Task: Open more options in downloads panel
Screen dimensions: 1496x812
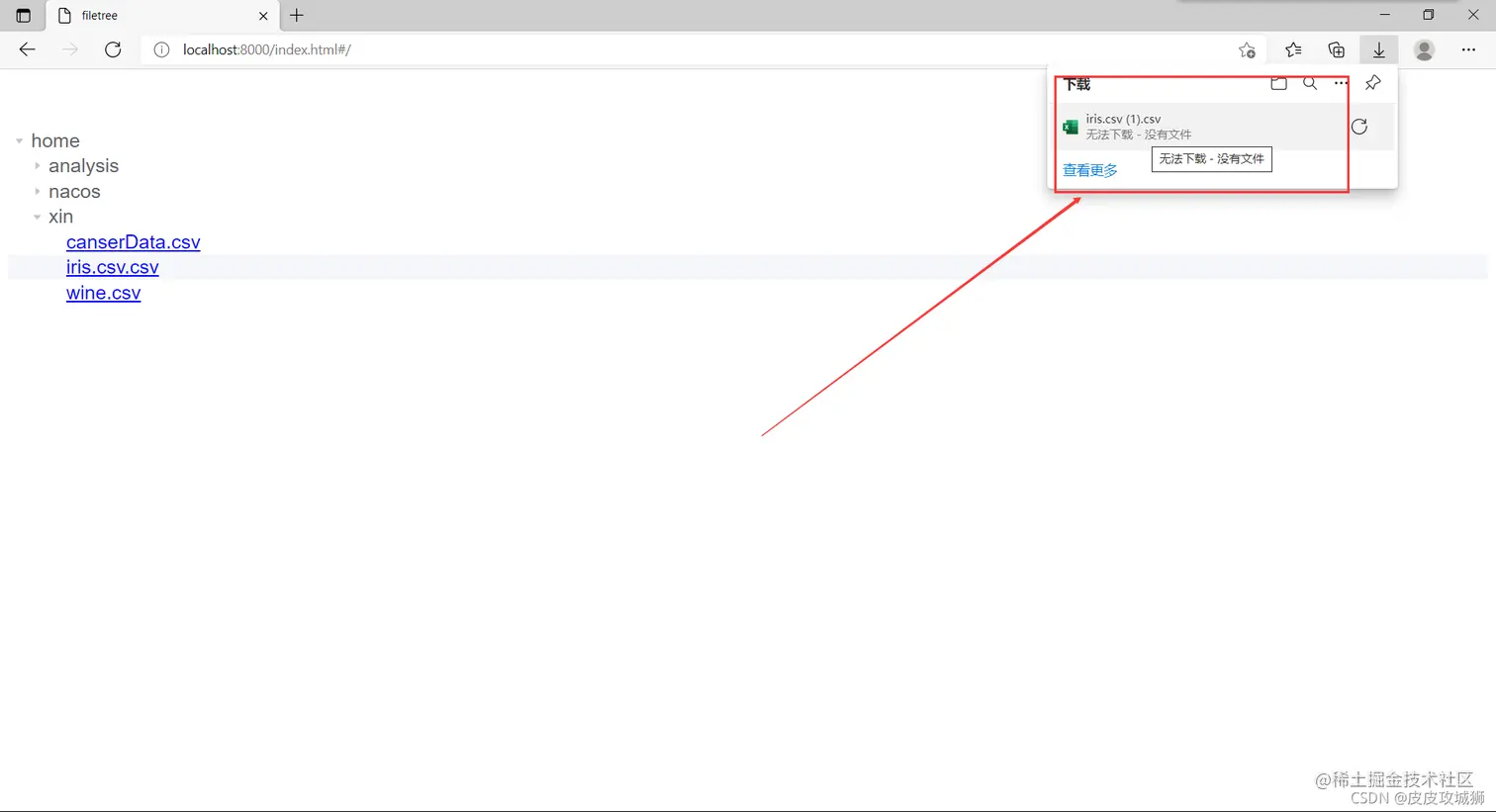Action: (x=1341, y=84)
